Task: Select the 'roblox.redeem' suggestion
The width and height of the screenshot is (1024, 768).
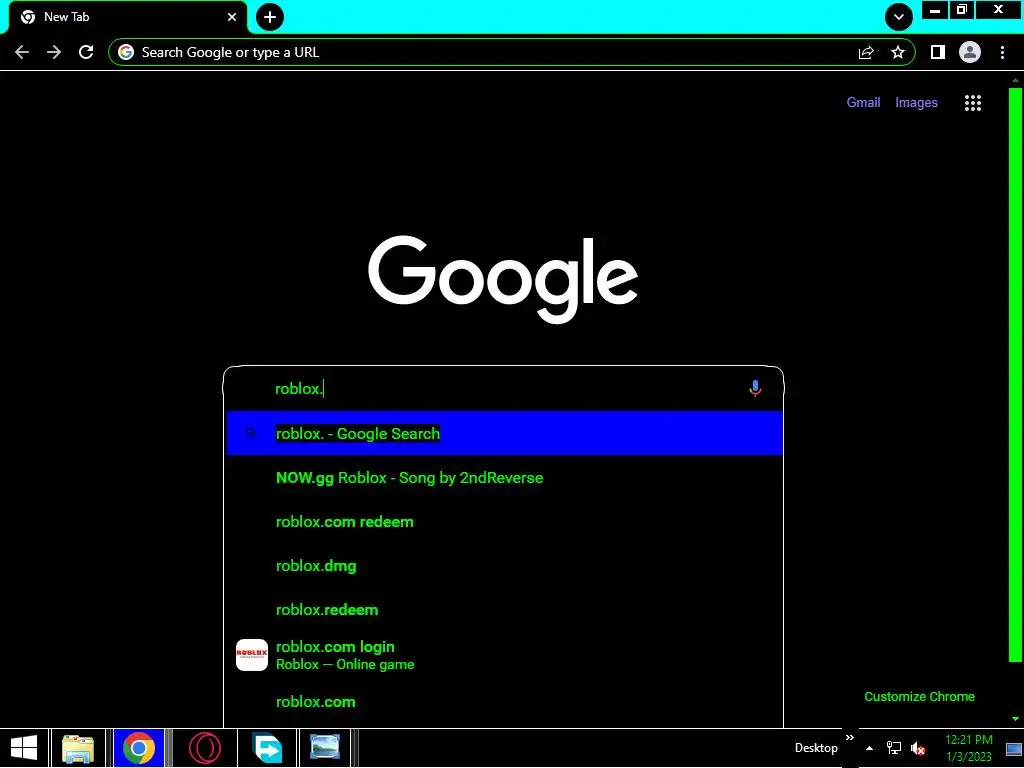Action: tap(504, 609)
